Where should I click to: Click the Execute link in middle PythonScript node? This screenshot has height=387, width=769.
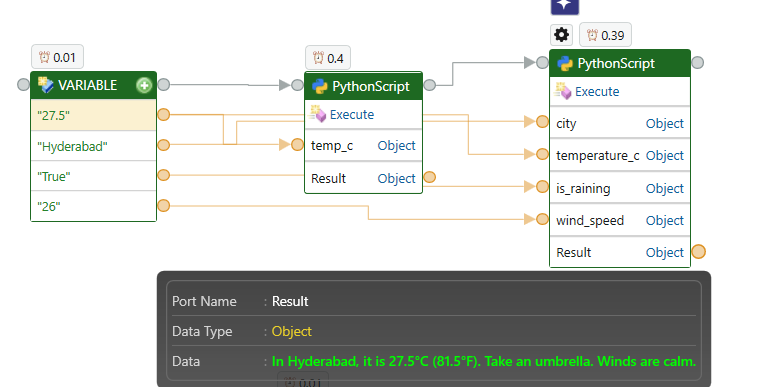point(352,114)
